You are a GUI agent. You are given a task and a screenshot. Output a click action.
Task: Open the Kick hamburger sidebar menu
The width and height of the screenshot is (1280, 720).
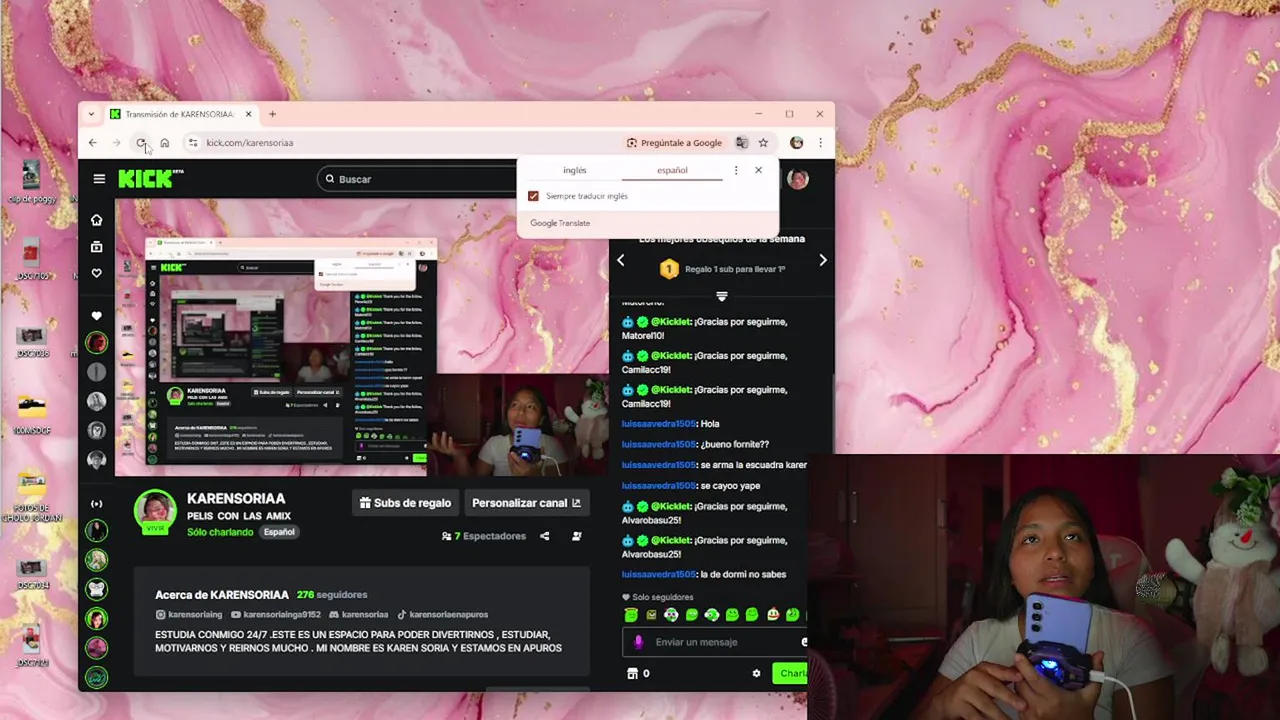tap(99, 179)
